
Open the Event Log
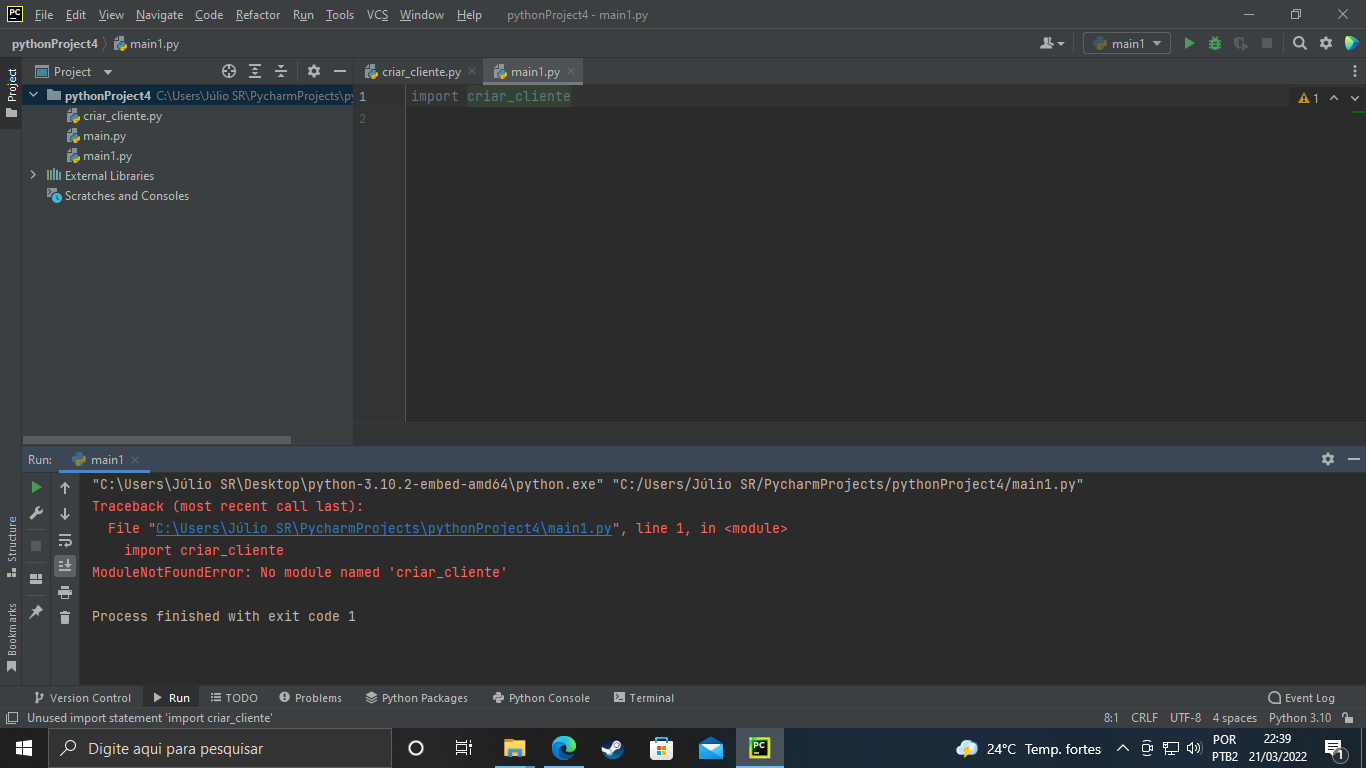pos(1301,698)
